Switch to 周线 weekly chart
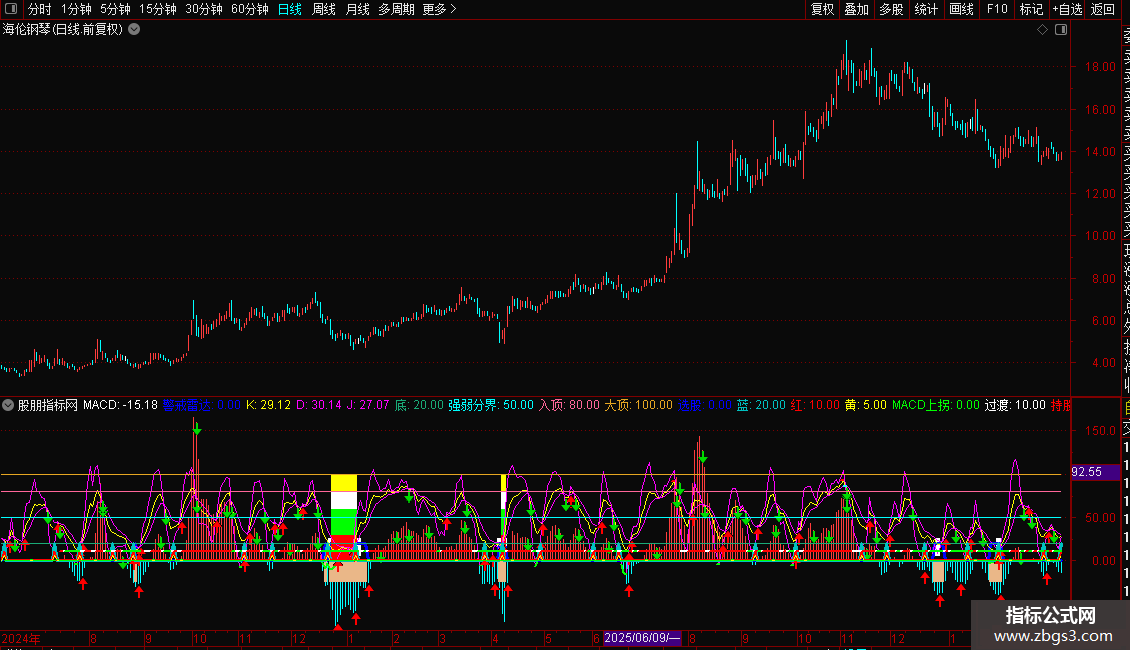1130x650 pixels. pos(324,9)
